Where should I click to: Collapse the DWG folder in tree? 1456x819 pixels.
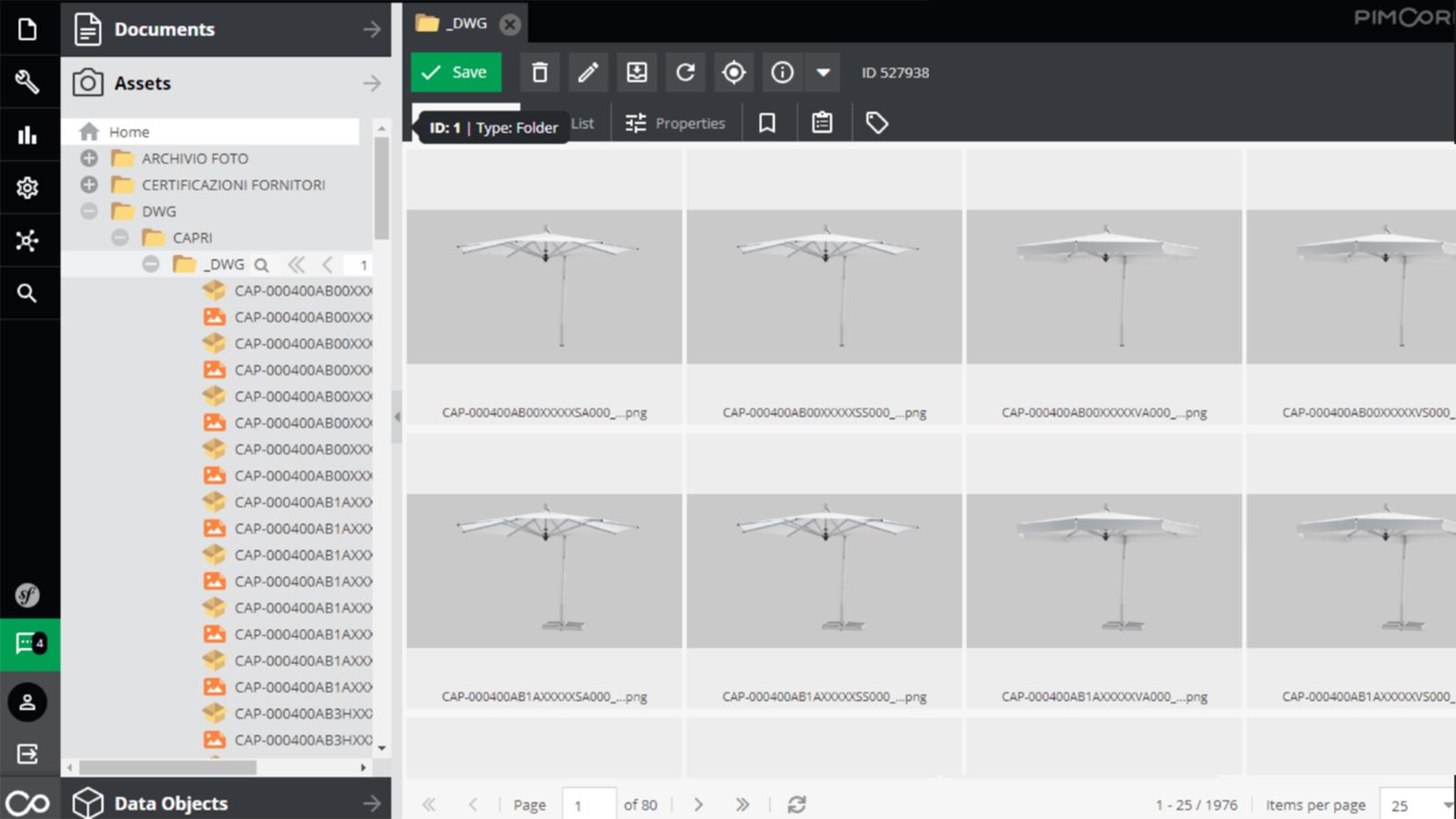click(x=89, y=211)
